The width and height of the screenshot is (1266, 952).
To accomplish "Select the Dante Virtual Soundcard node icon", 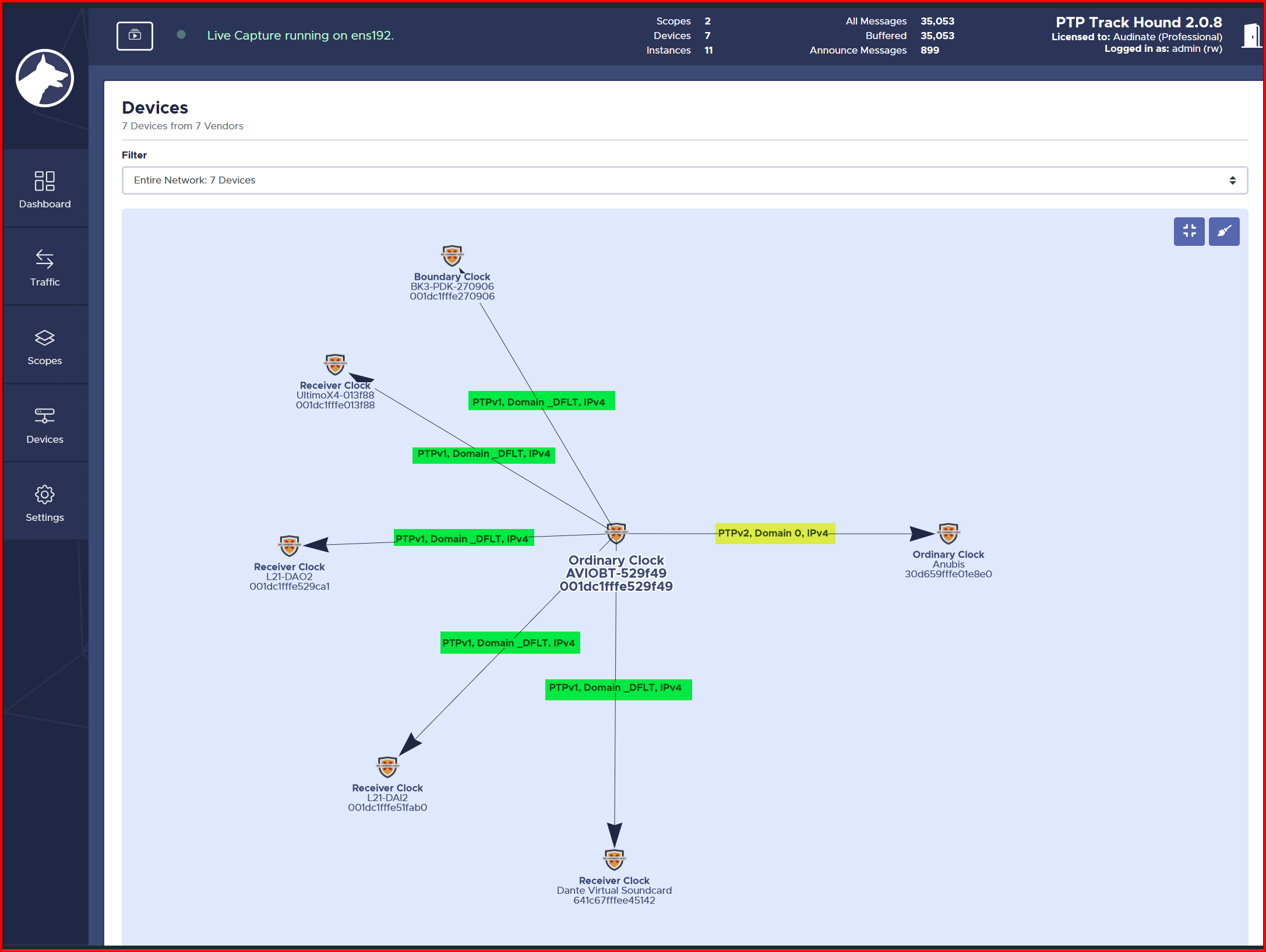I will [614, 859].
